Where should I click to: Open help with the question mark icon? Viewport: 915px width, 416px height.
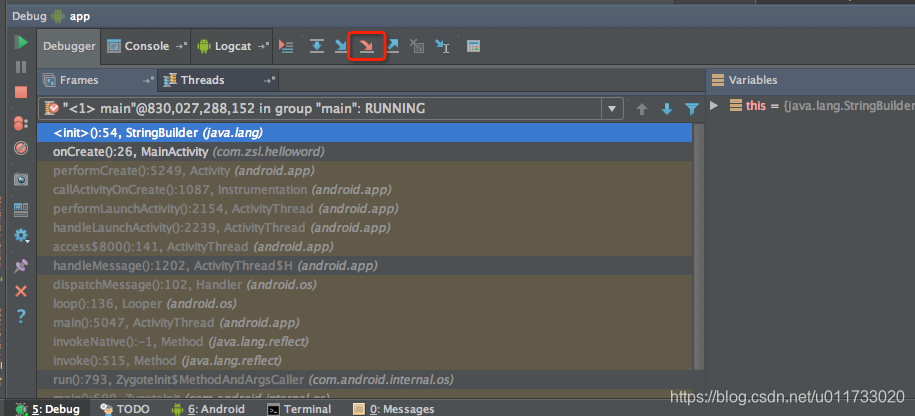(21, 317)
